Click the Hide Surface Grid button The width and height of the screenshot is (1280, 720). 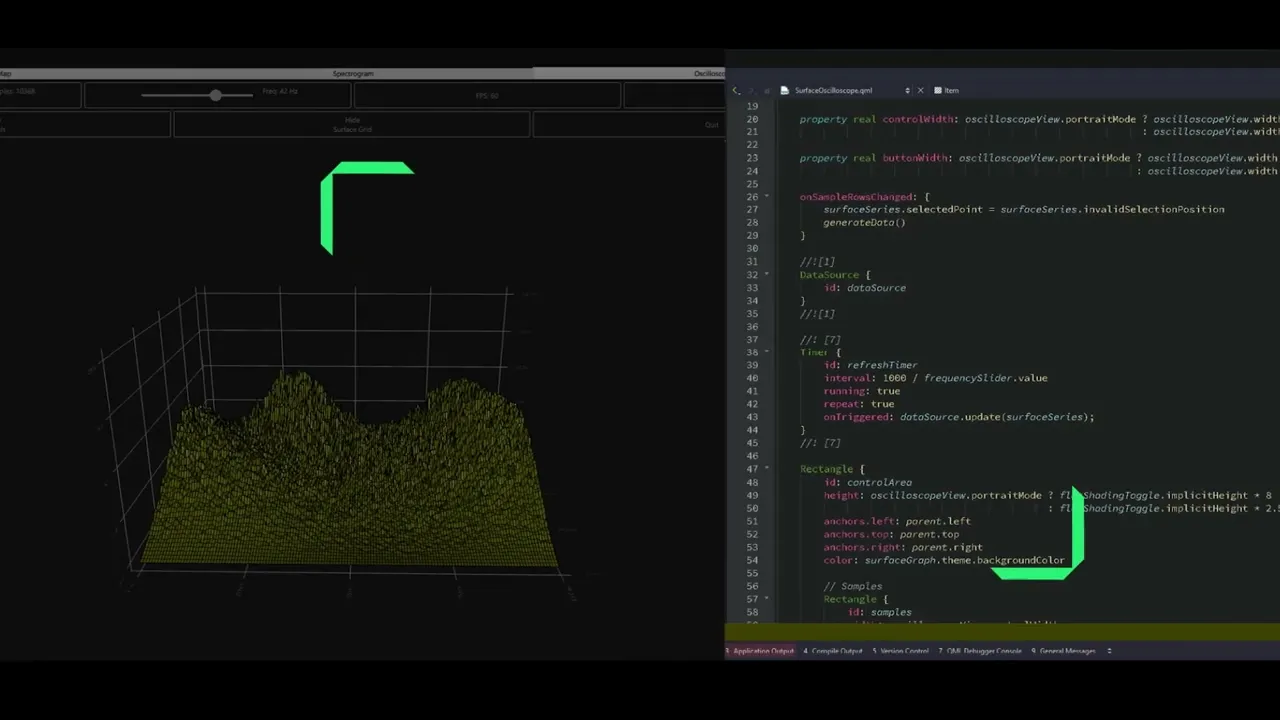tap(352, 125)
